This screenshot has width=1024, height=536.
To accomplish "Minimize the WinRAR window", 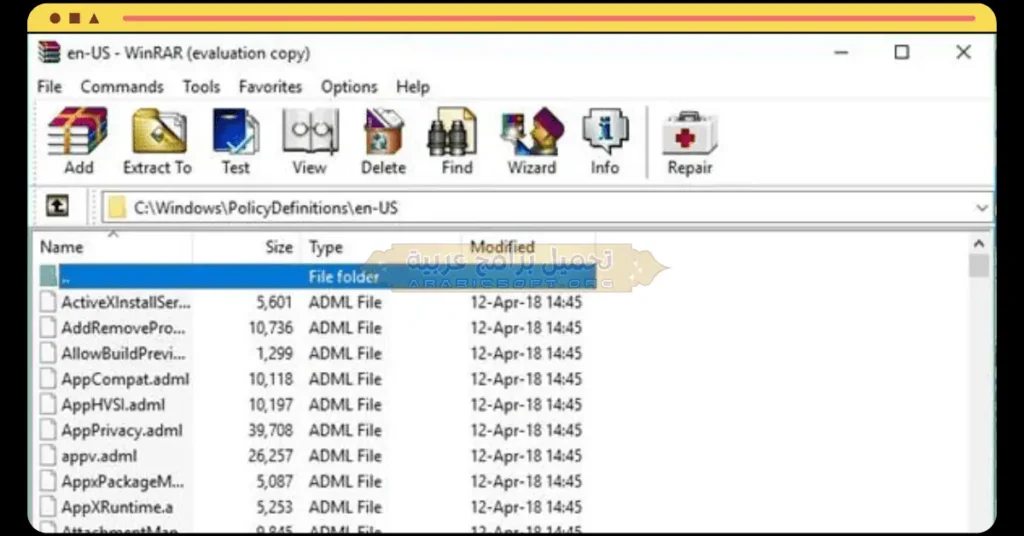I will (x=841, y=52).
